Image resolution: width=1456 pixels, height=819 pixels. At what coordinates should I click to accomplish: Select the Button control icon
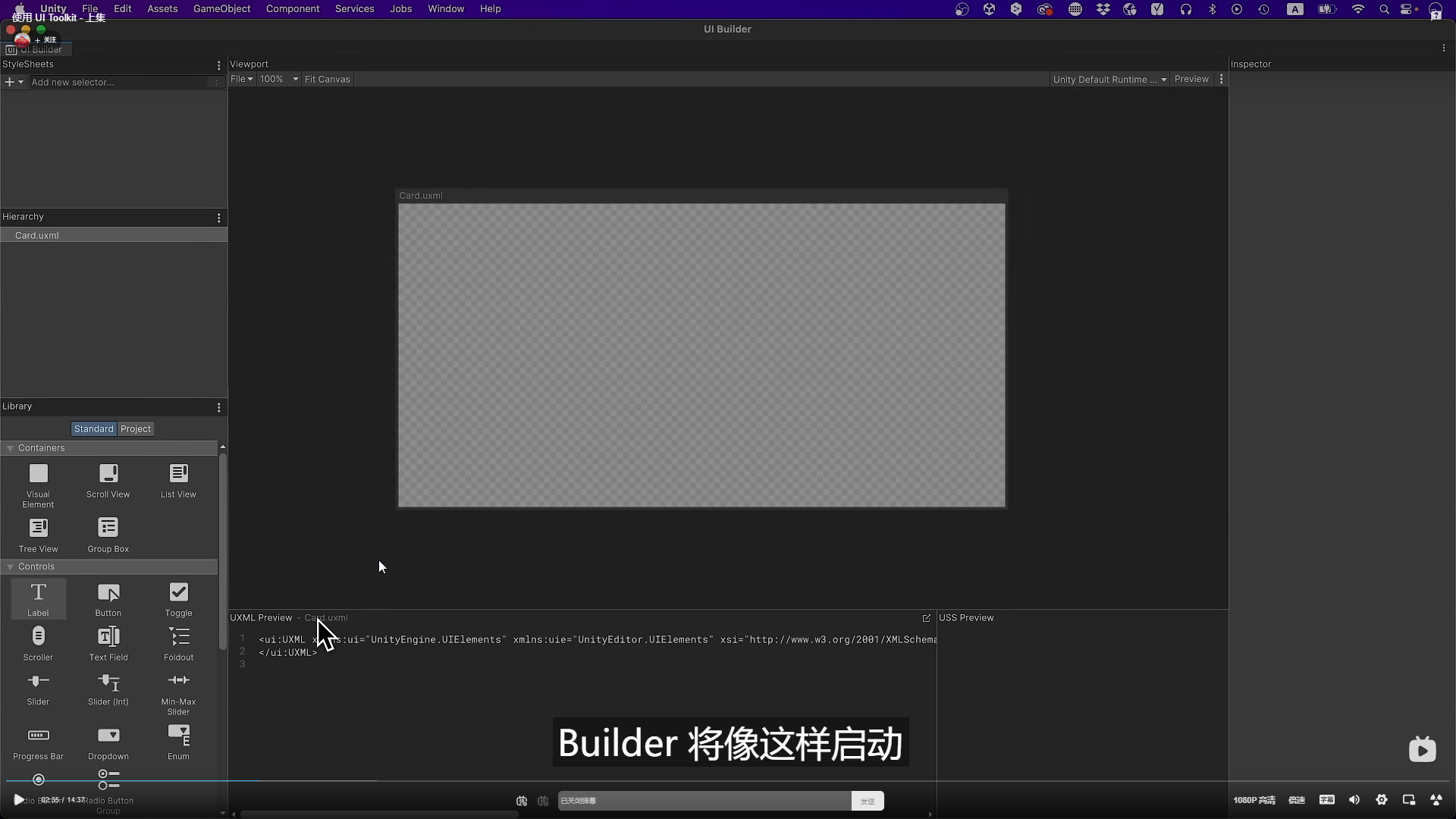click(108, 593)
